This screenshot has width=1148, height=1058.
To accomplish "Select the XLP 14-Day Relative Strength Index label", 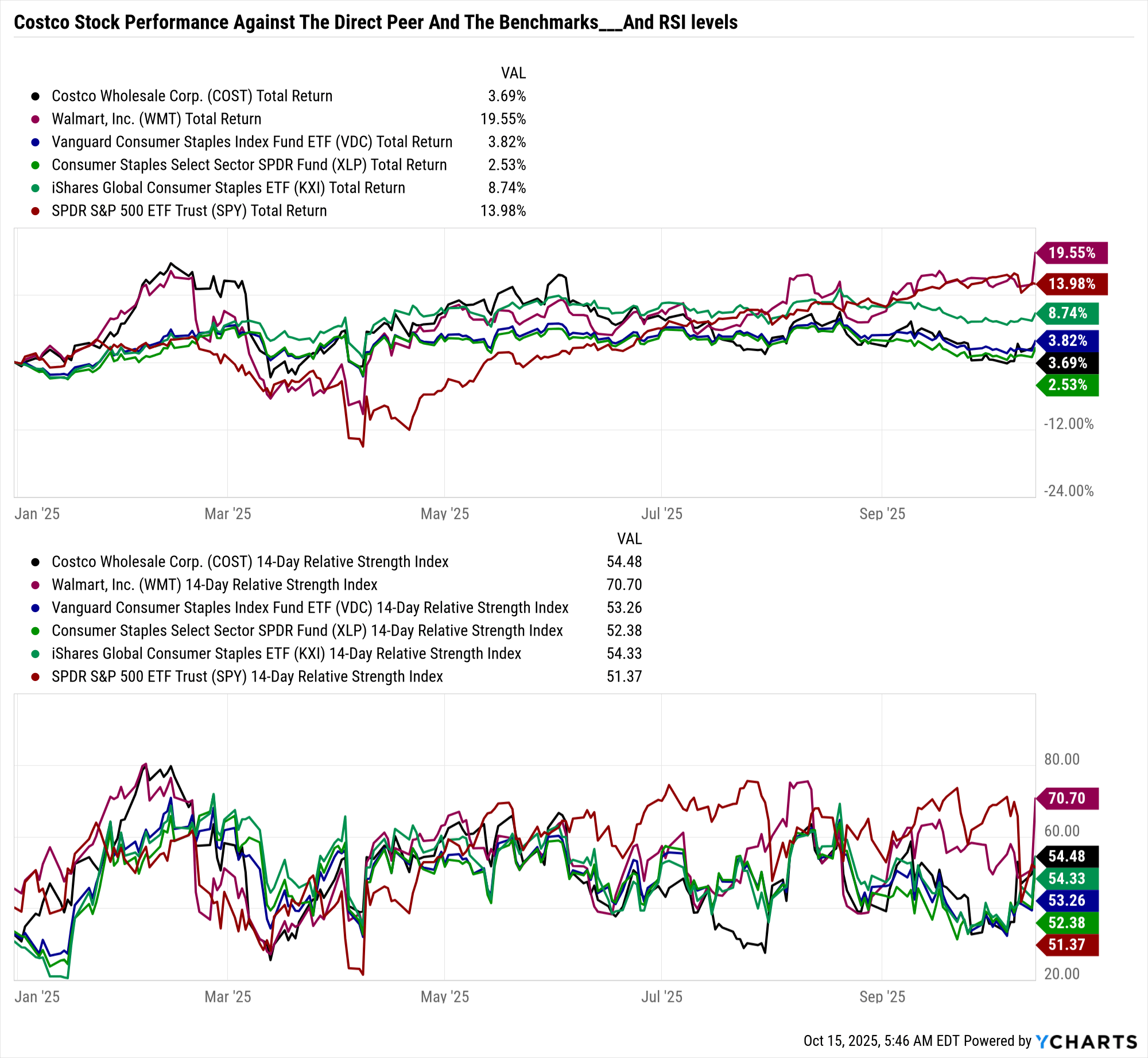I will 307,631.
